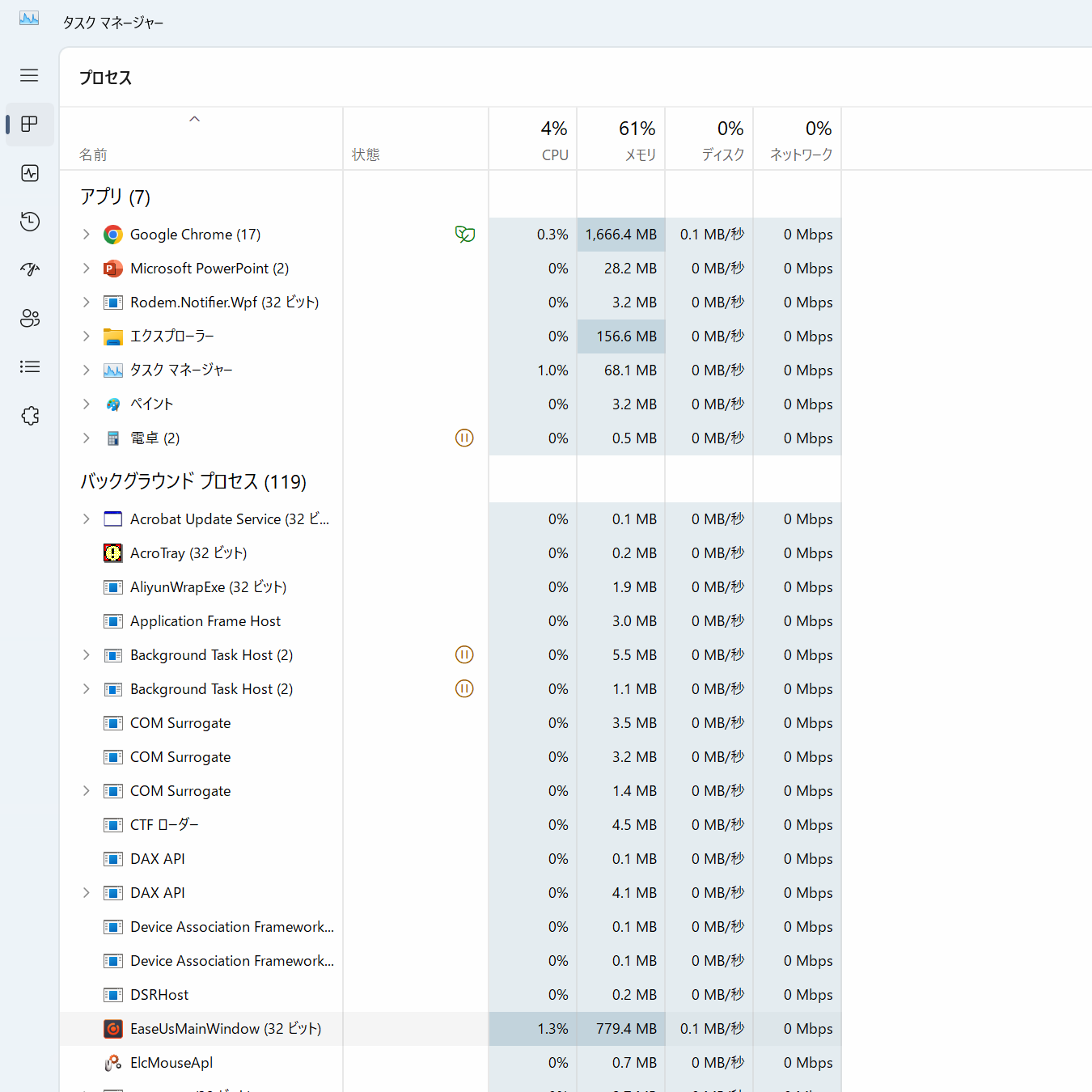Select the DAX API row using 0.1 MB
Screen dimensions: 1092x1092
click(451, 859)
